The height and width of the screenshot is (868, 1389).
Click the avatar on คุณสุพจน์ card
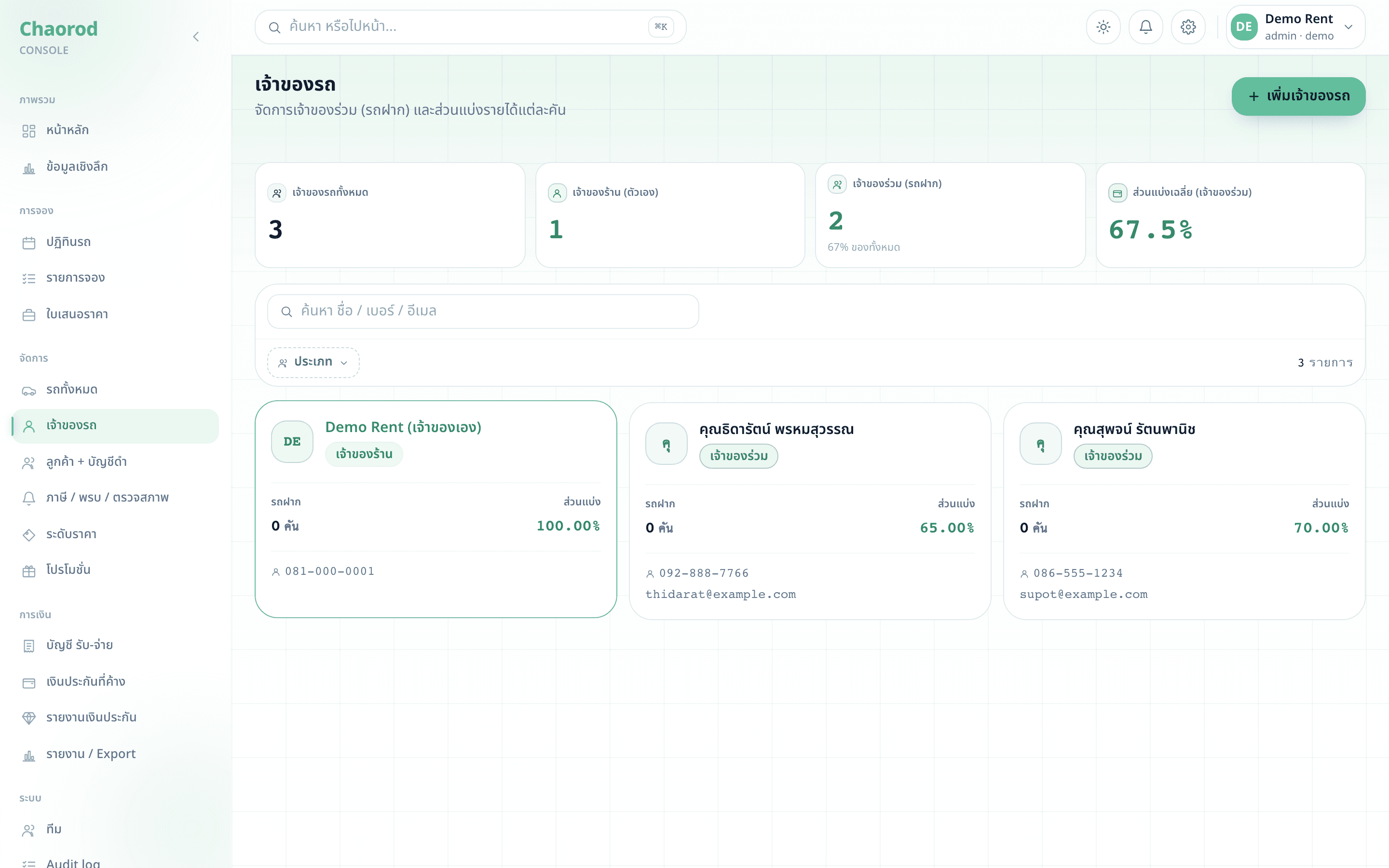tap(1041, 444)
